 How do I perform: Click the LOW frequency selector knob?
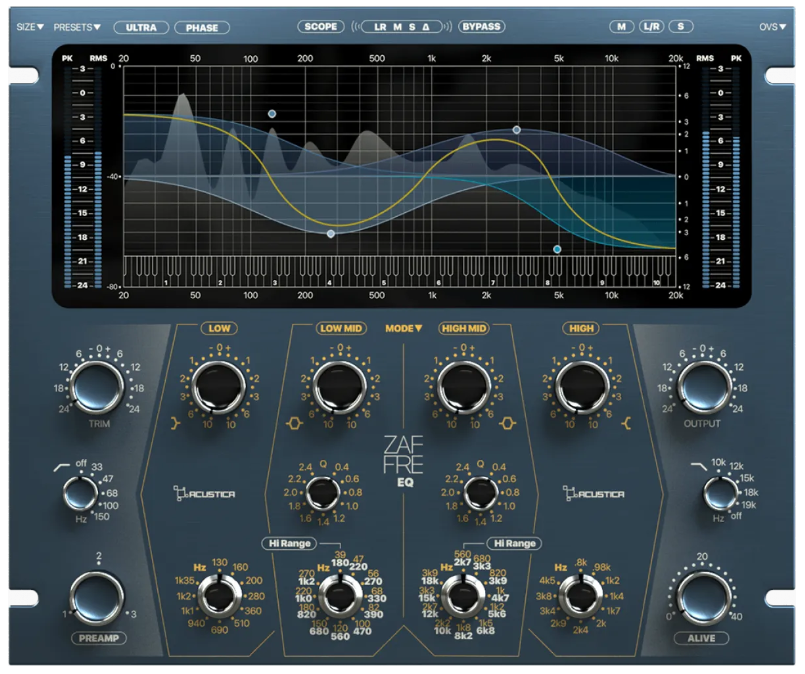tap(220, 596)
